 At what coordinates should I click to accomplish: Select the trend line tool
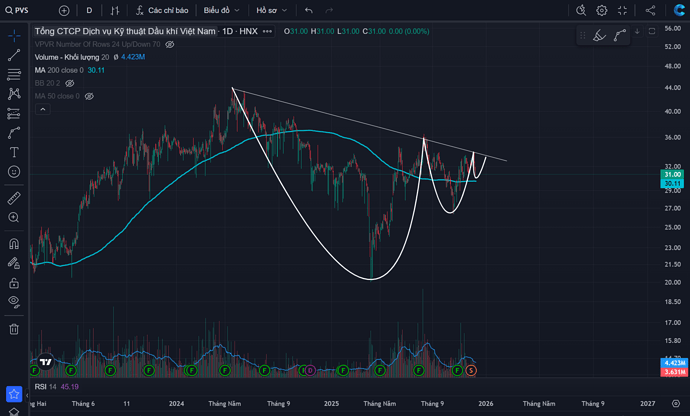click(x=14, y=55)
